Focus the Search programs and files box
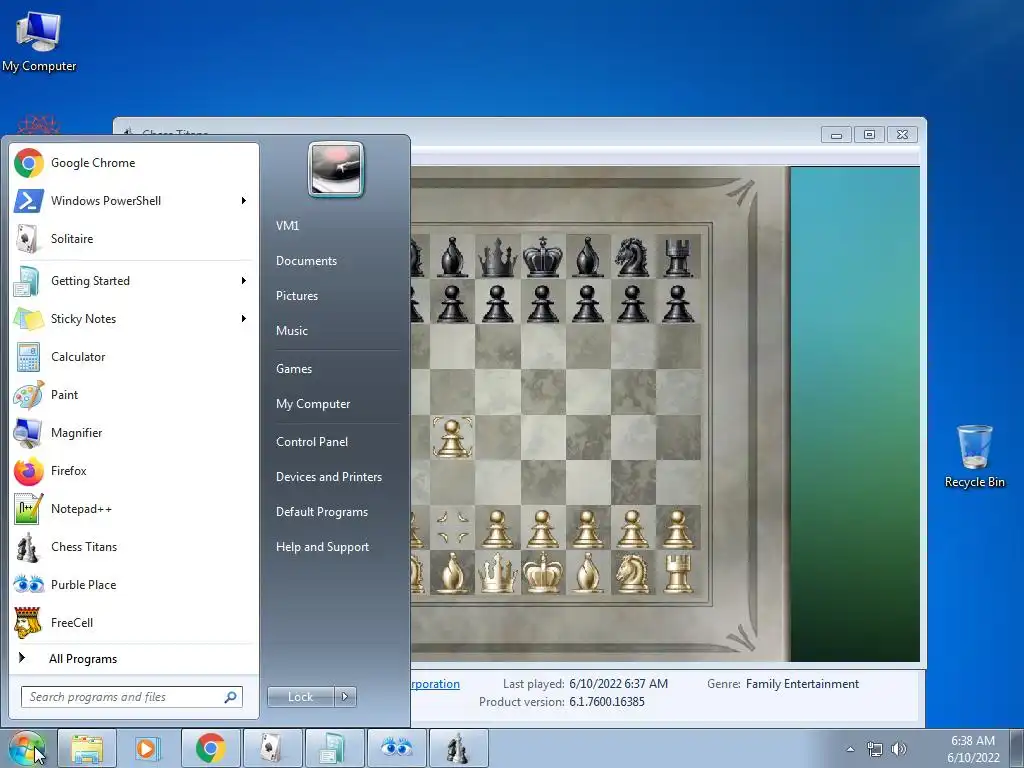This screenshot has width=1024, height=768. [x=131, y=697]
